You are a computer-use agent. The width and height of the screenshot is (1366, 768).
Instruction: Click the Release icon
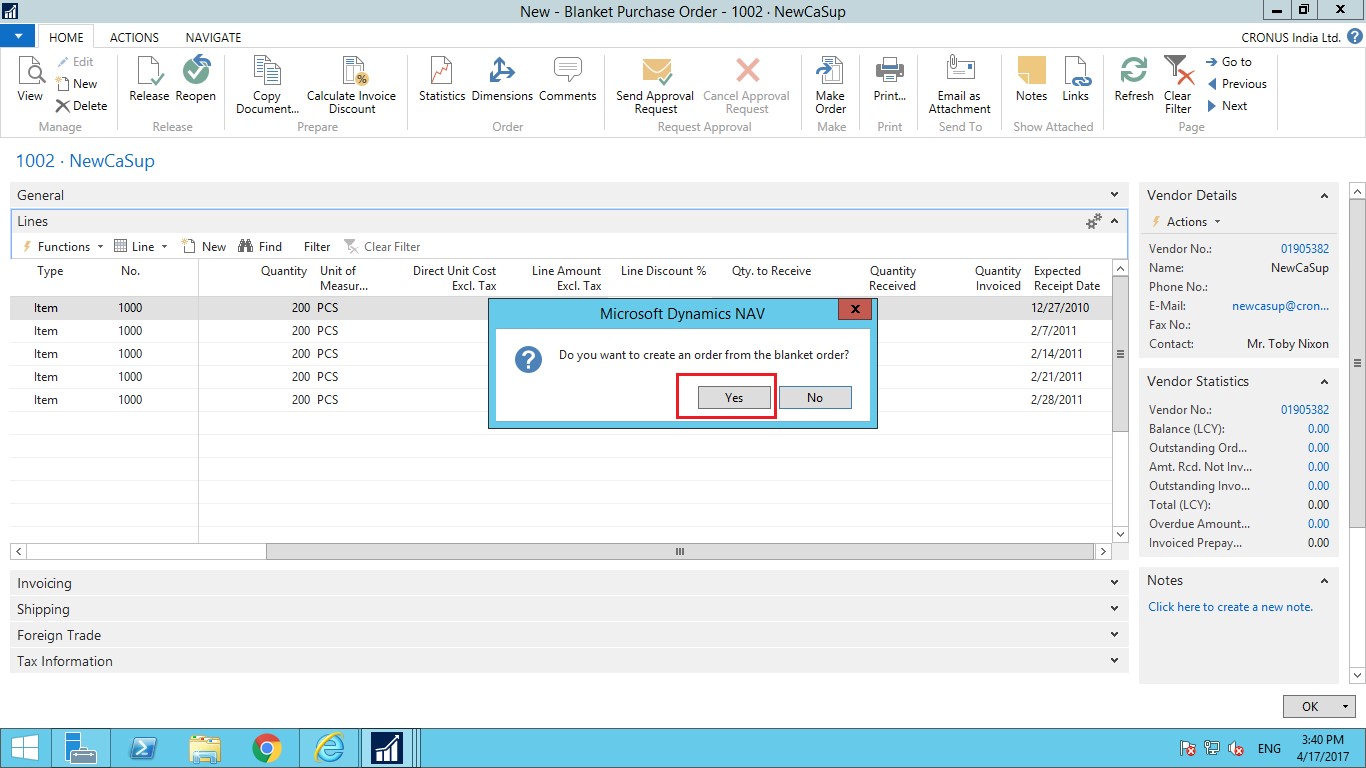[x=149, y=80]
